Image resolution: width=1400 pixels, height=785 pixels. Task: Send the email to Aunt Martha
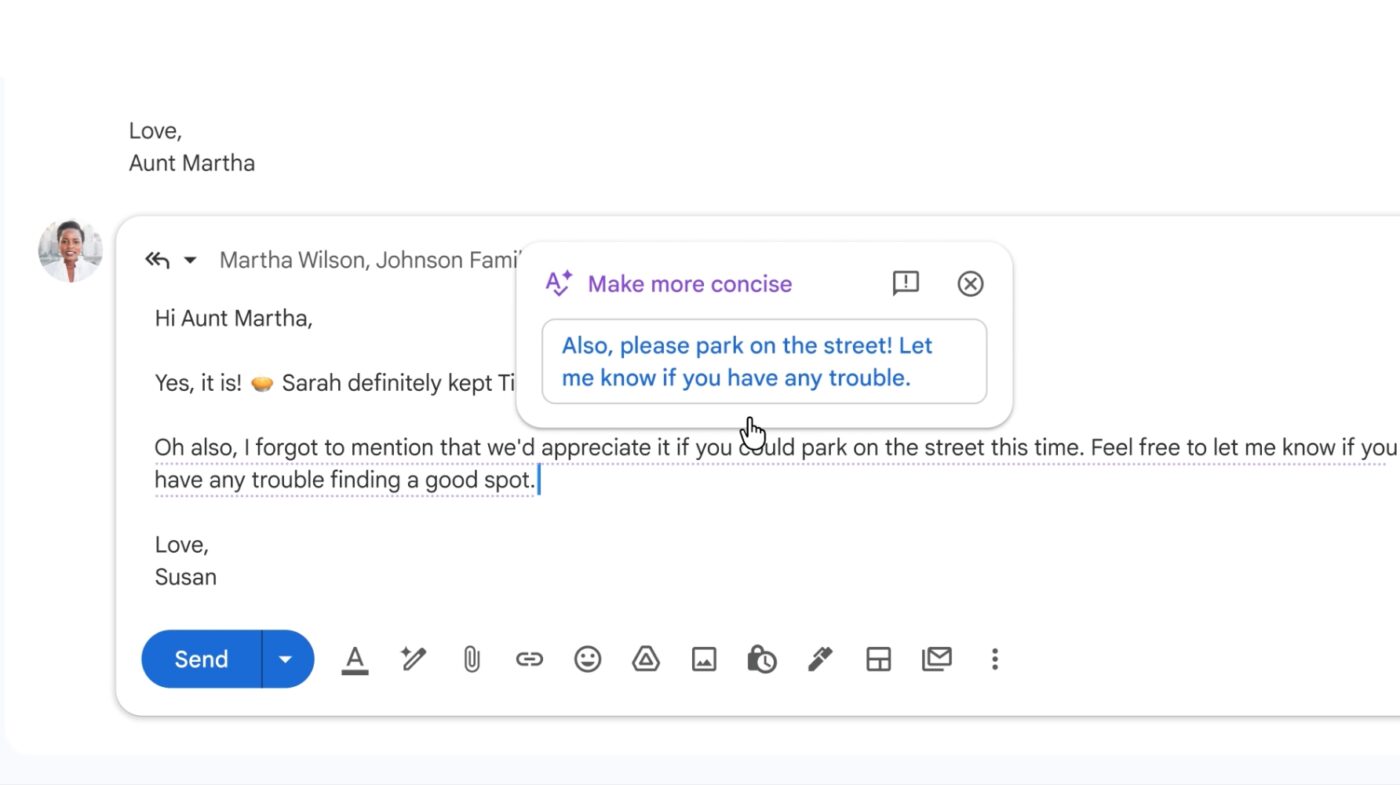[200, 658]
